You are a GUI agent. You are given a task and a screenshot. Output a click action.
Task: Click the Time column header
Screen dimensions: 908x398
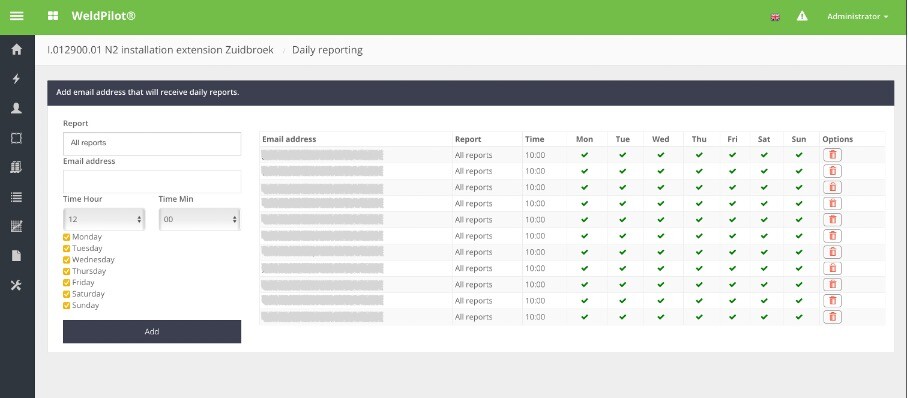coord(534,139)
